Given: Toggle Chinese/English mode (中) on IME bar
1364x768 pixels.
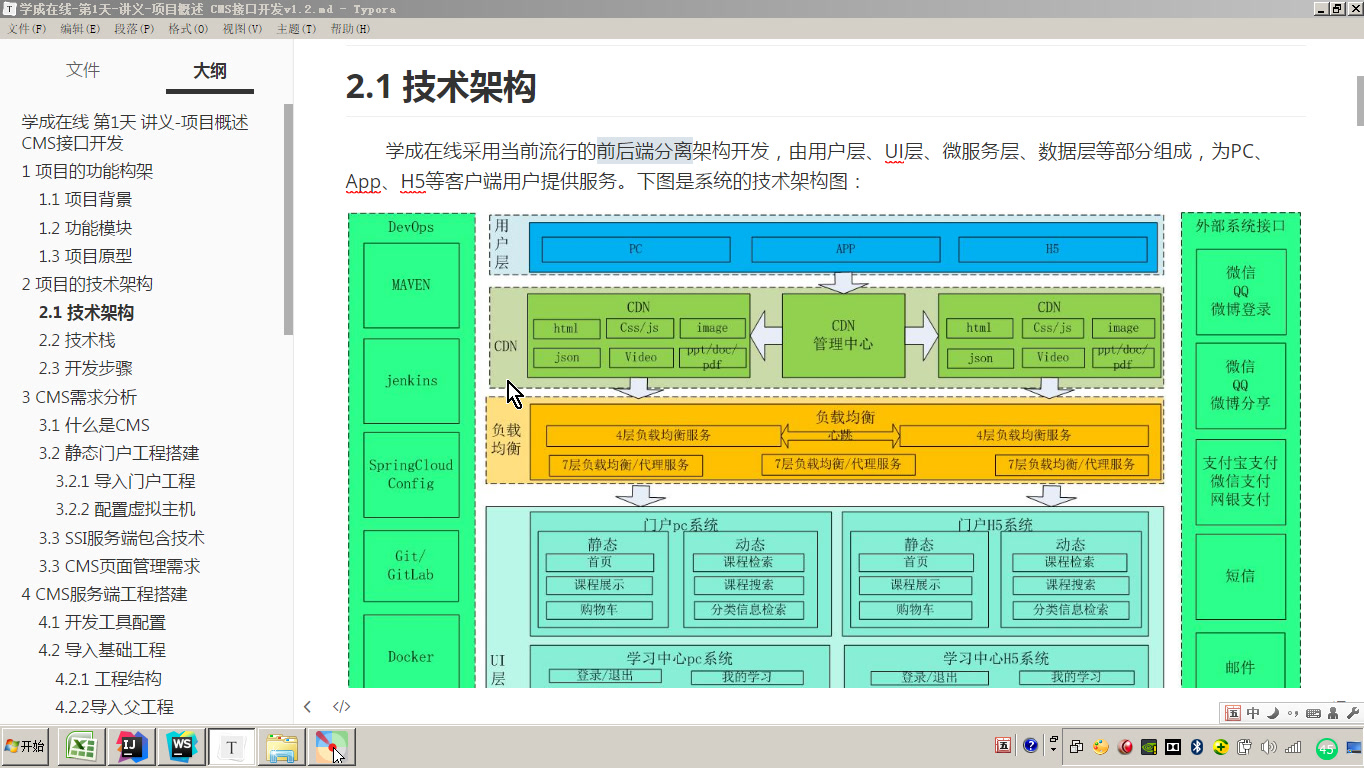Looking at the screenshot, I should coord(1253,713).
